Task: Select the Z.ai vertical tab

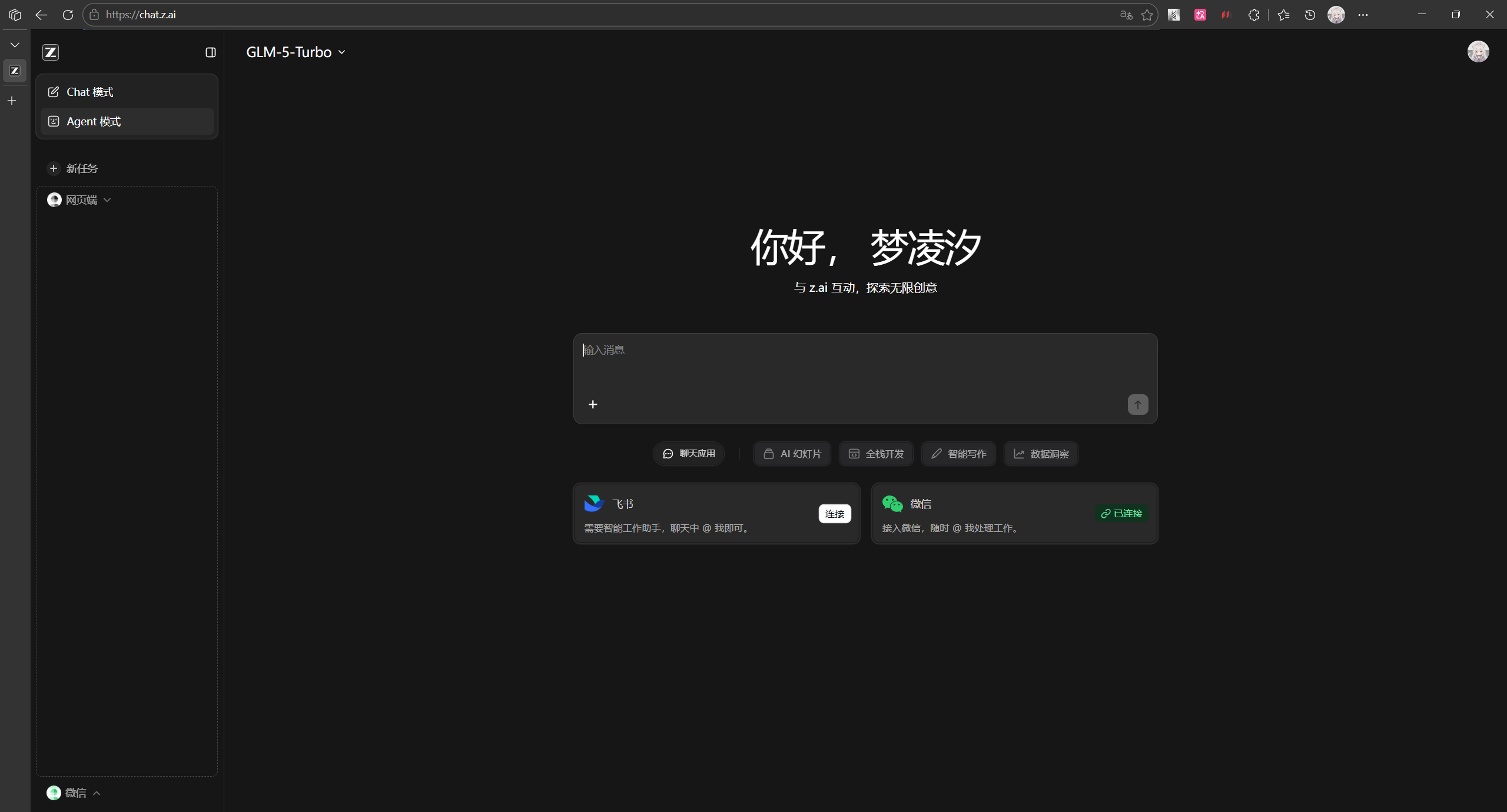Action: click(15, 71)
